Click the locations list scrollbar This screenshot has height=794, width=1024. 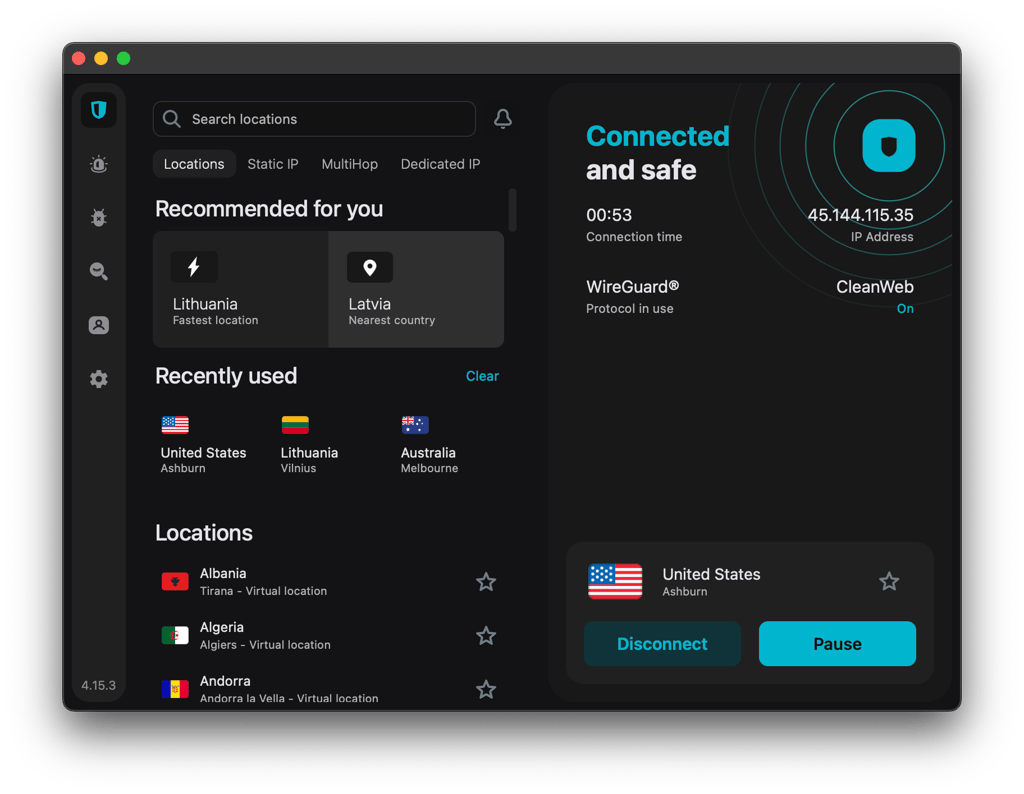(513, 210)
